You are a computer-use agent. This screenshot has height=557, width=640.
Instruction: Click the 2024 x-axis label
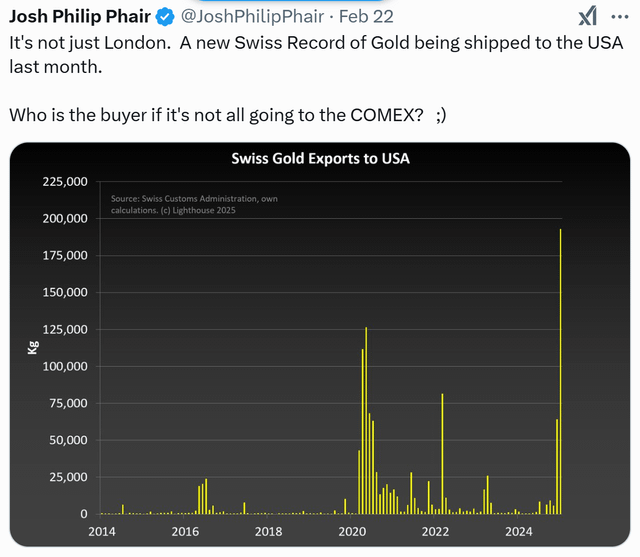pyautogui.click(x=518, y=532)
